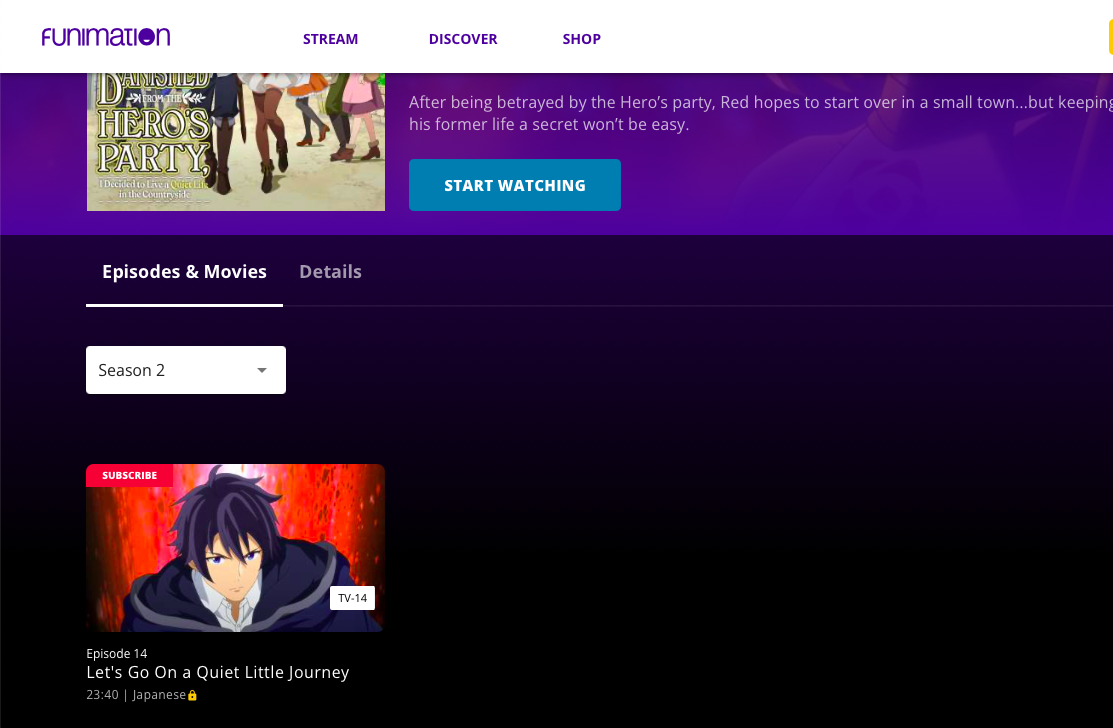Switch to the Details tab
The height and width of the screenshot is (728, 1113).
(x=330, y=272)
